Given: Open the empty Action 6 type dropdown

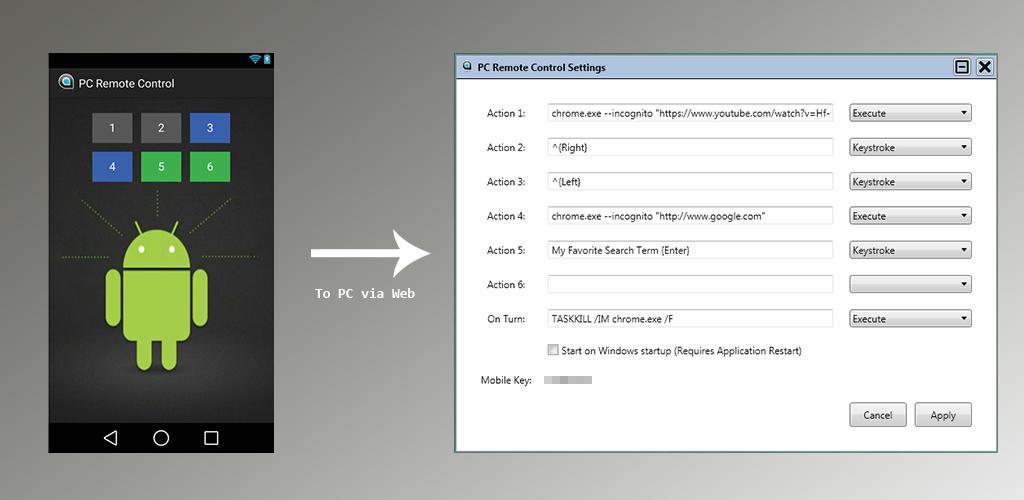Looking at the screenshot, I should tap(910, 285).
